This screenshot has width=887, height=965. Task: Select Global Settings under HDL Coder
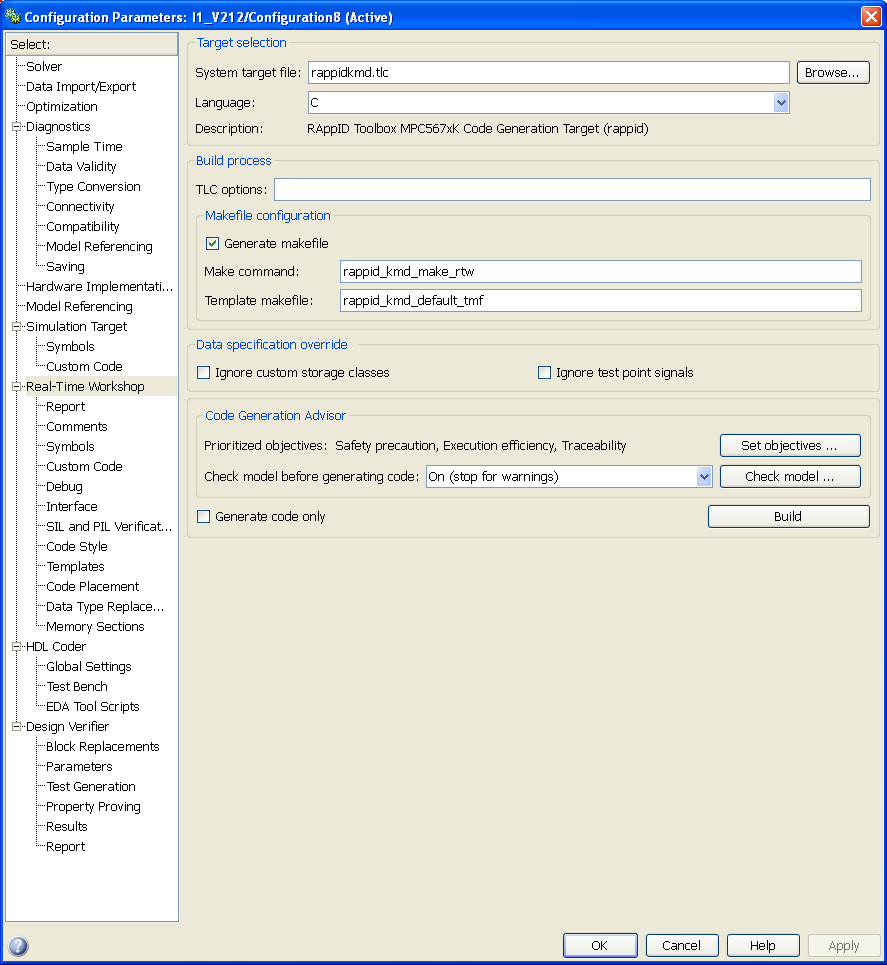coord(89,667)
